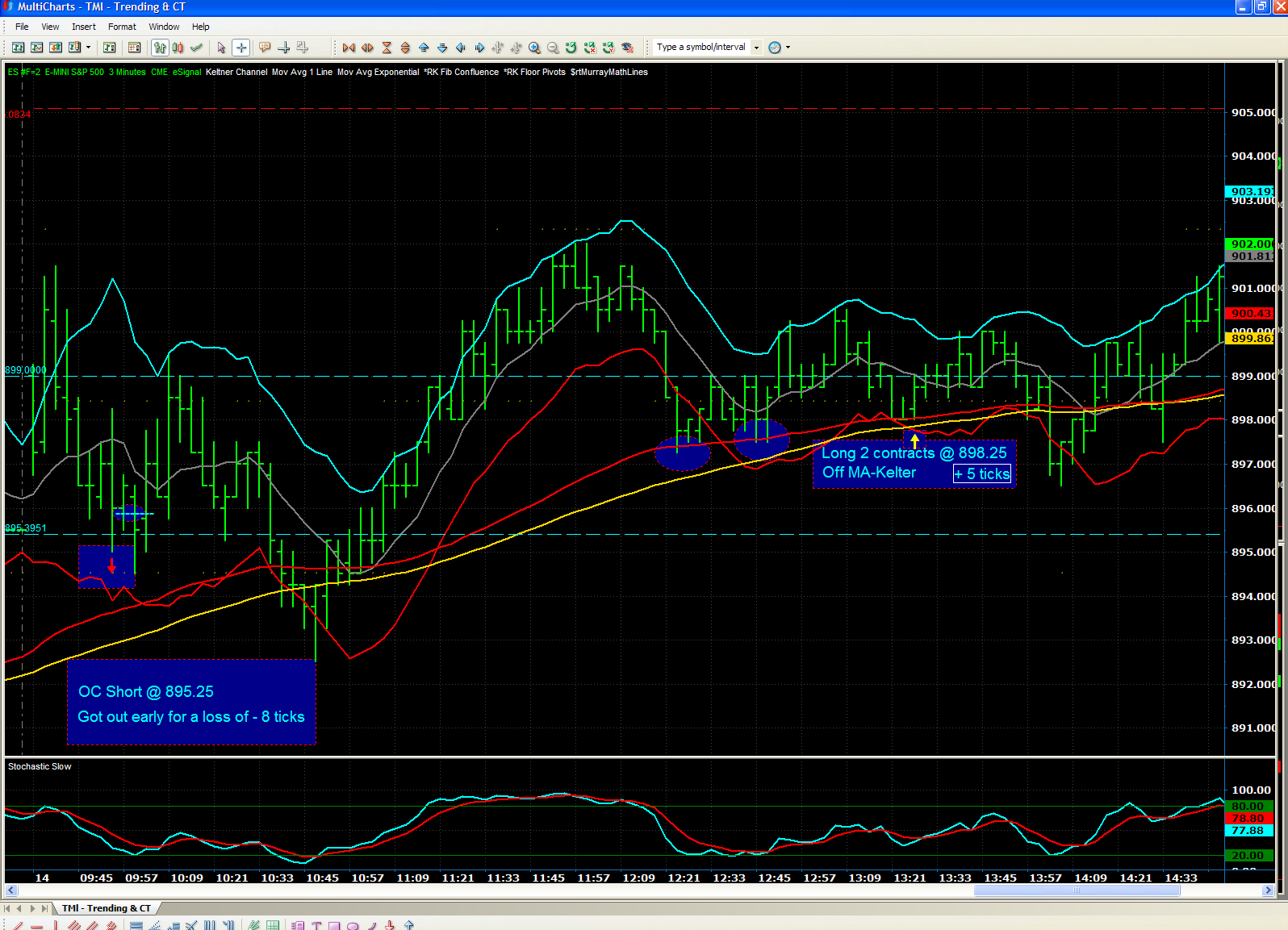Click the new scanner window icon

point(36,48)
